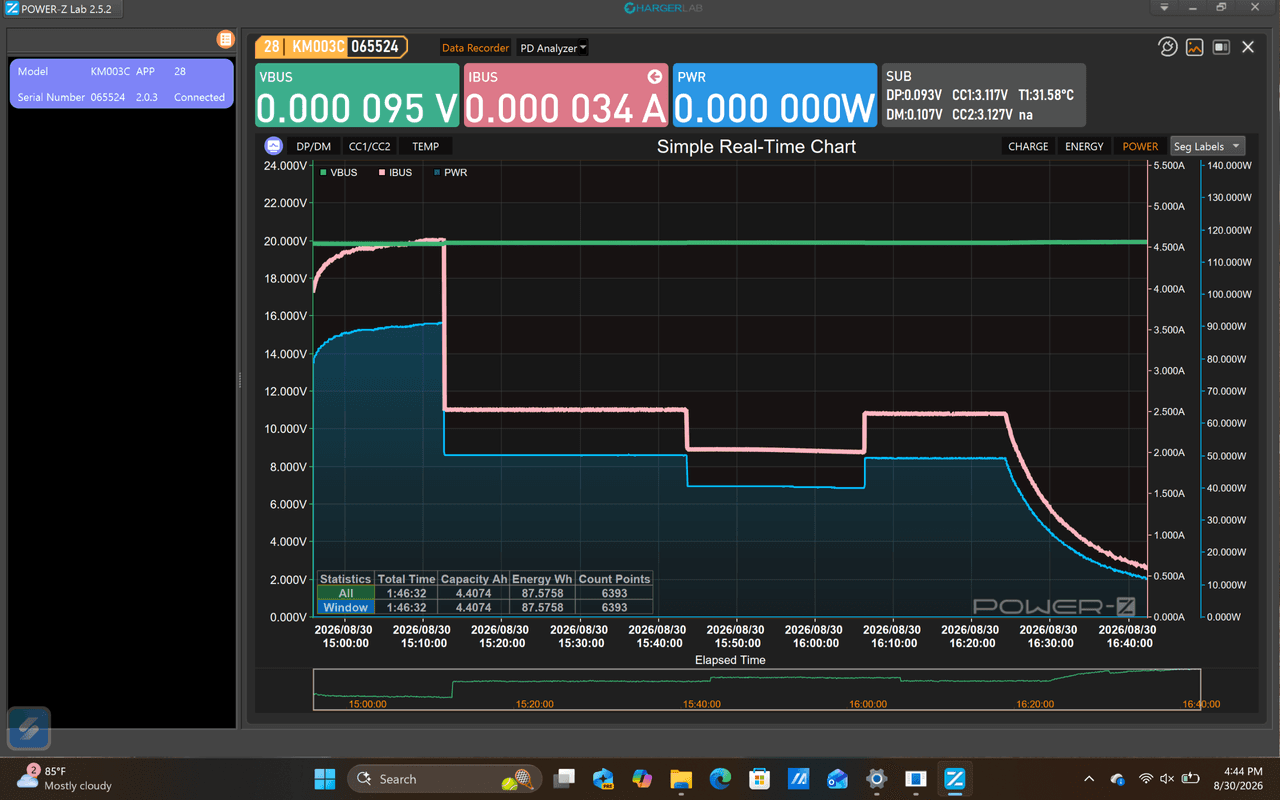Image resolution: width=1280 pixels, height=800 pixels.
Task: Toggle IBUS series in chart legend
Action: [395, 172]
